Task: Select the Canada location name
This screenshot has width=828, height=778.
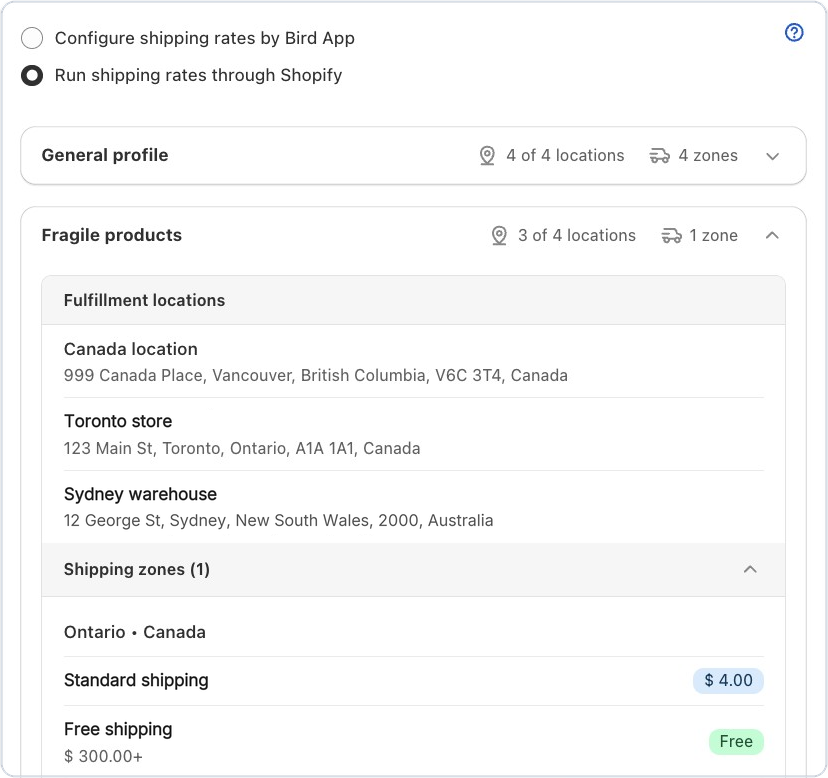Action: tap(131, 349)
